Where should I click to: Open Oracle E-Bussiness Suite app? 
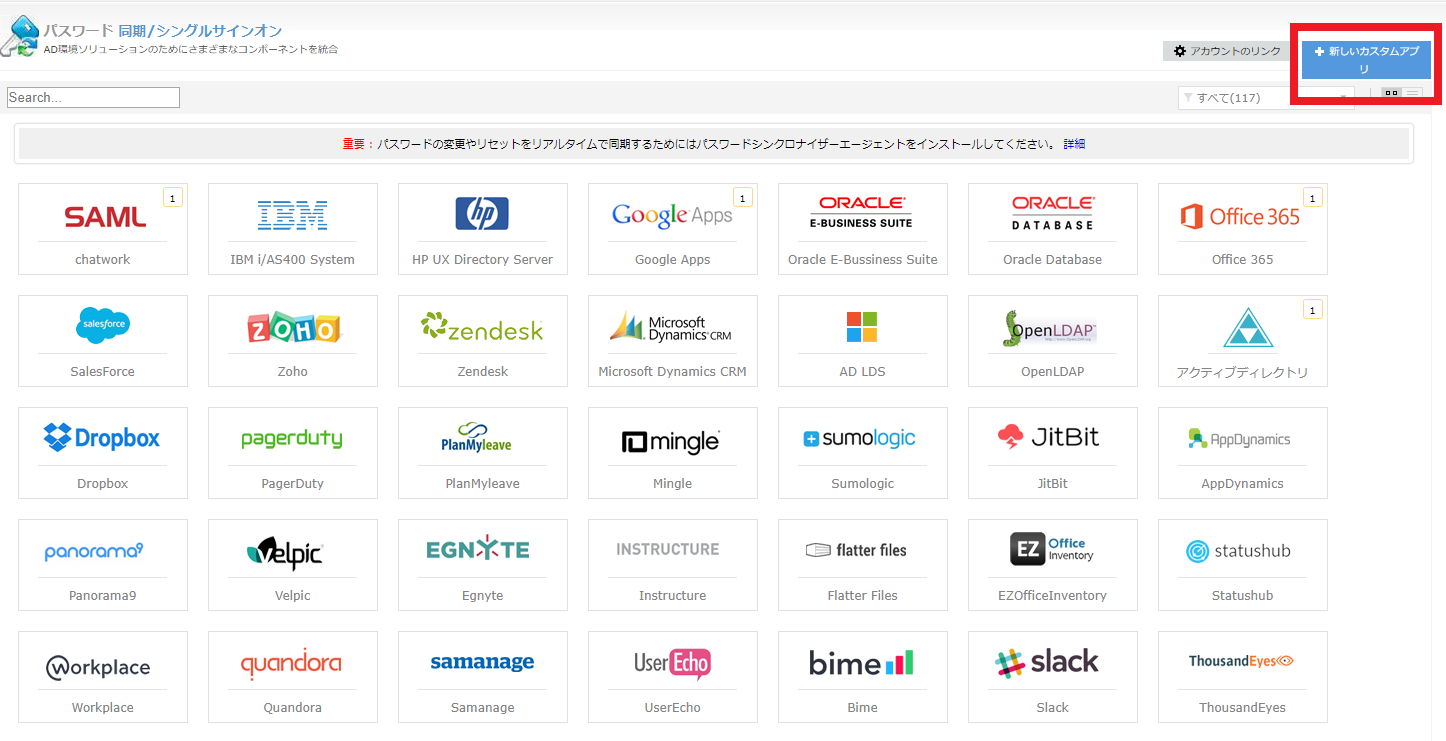point(863,229)
